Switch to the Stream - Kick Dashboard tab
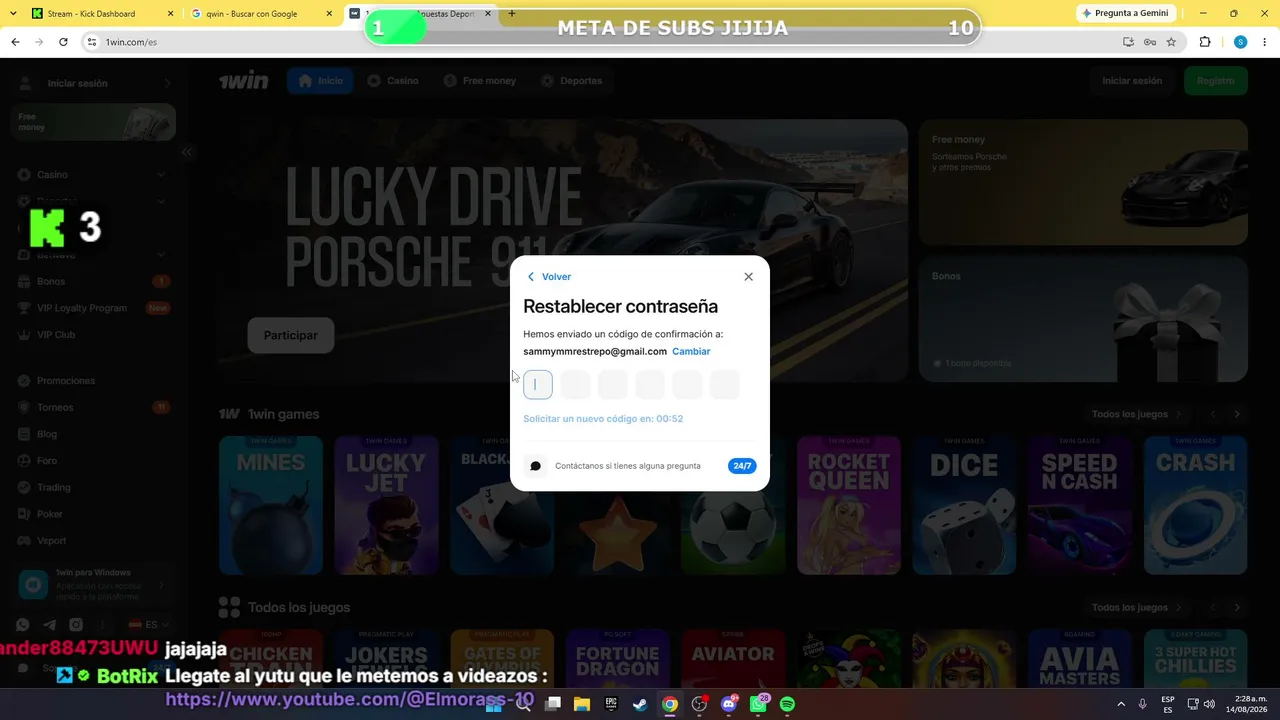1280x720 pixels. click(91, 14)
